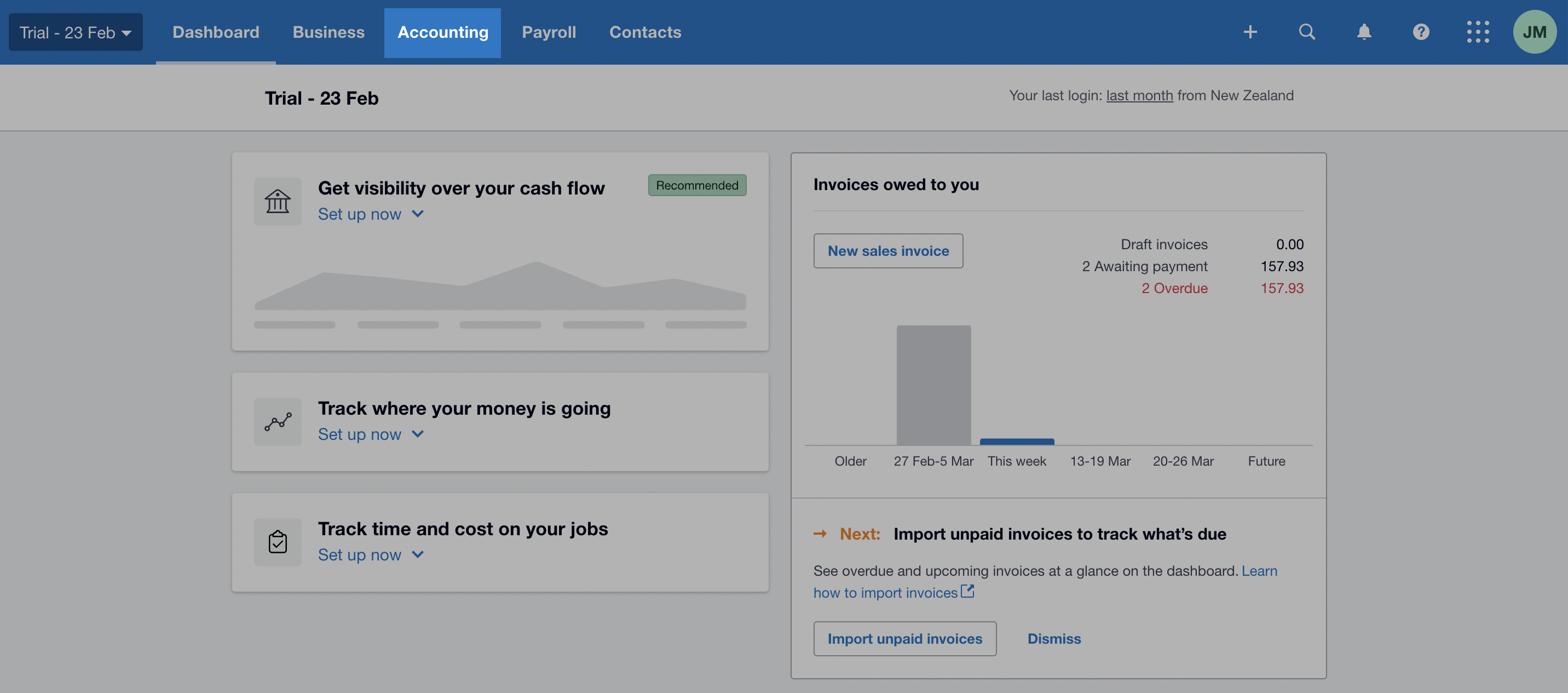Image resolution: width=1568 pixels, height=693 pixels.
Task: Select the This week bar in the chart
Action: pyautogui.click(x=1017, y=441)
